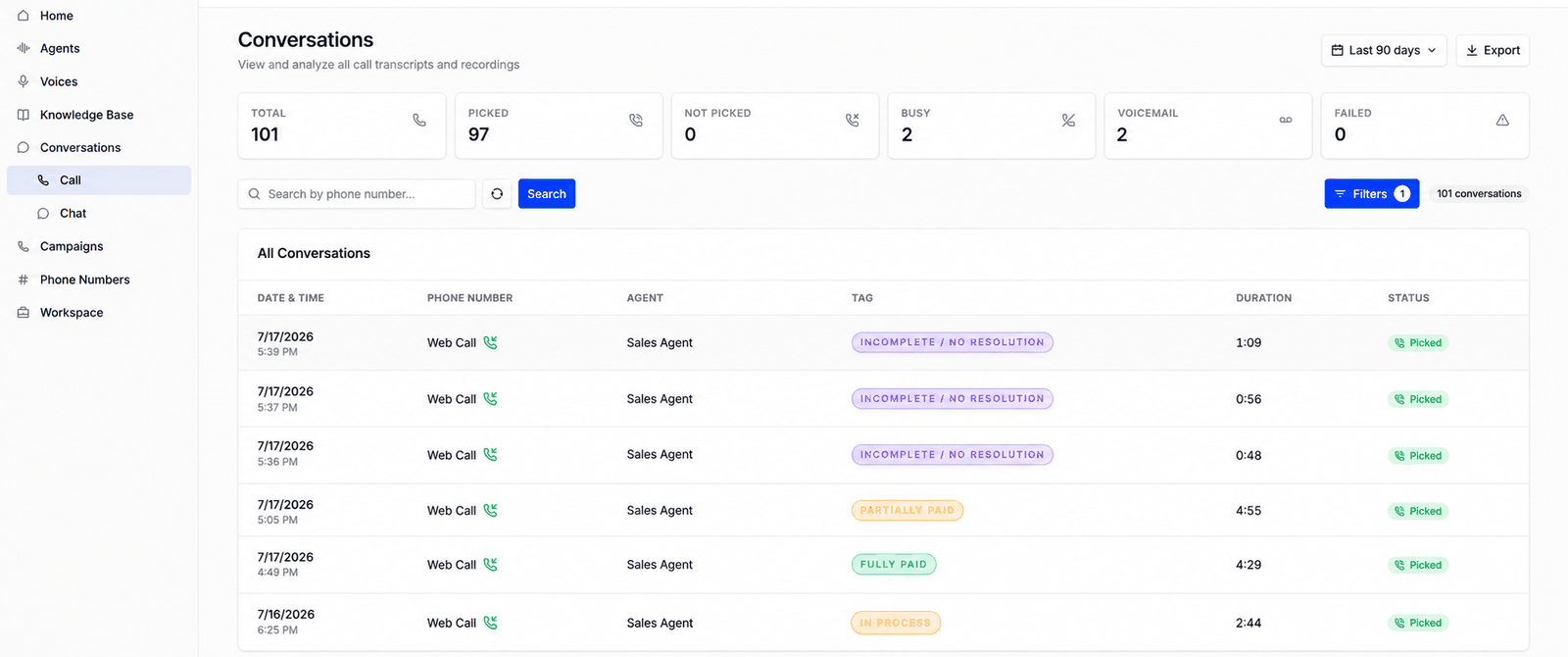Click the incoming call icon on 5:36 PM row
The image size is (1568, 657).
491,454
